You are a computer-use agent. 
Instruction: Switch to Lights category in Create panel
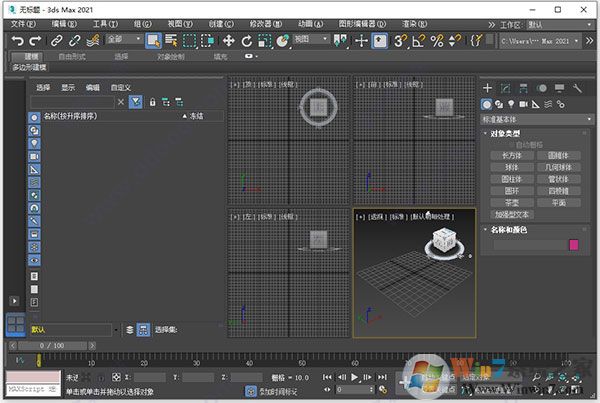(x=511, y=104)
